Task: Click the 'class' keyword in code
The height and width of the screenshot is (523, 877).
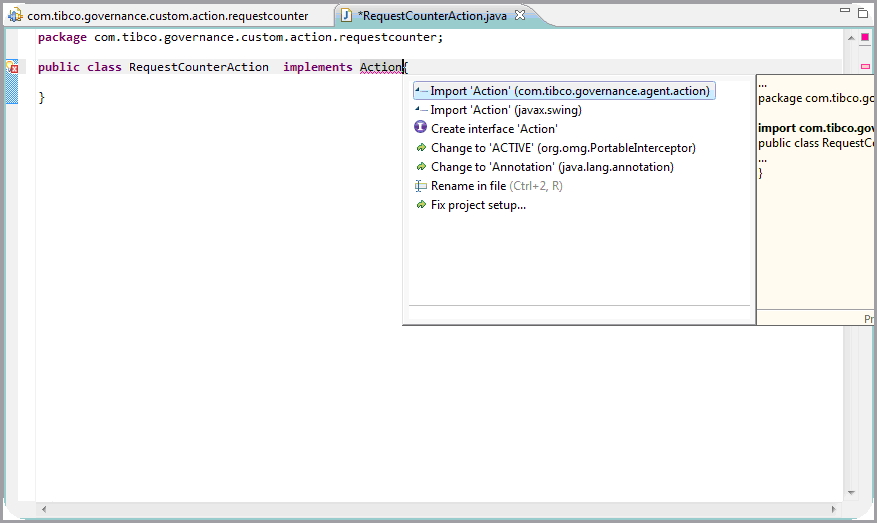Action: 104,67
